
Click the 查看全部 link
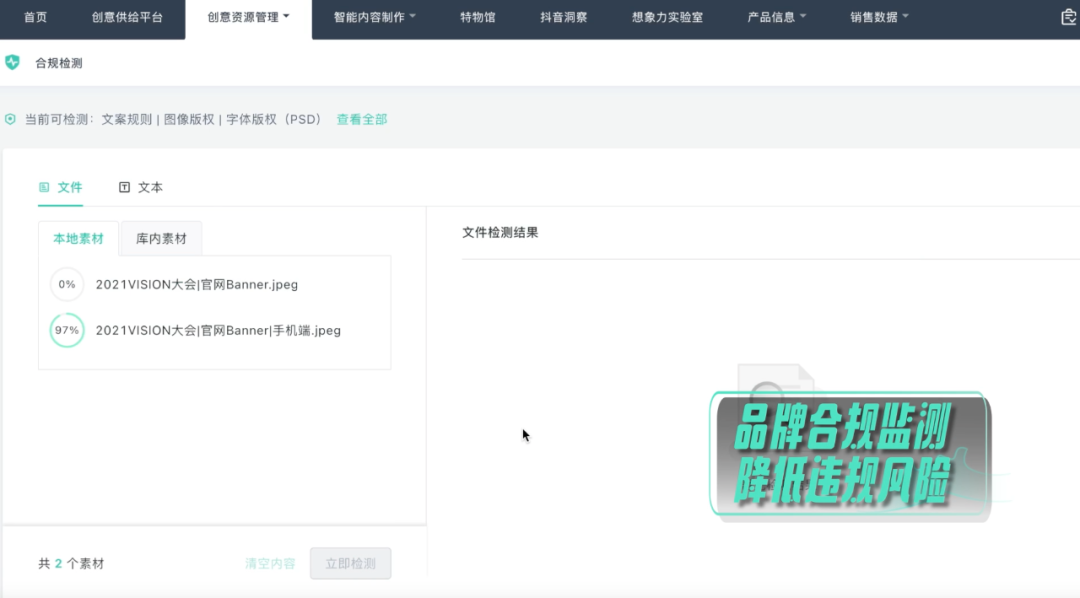[361, 119]
